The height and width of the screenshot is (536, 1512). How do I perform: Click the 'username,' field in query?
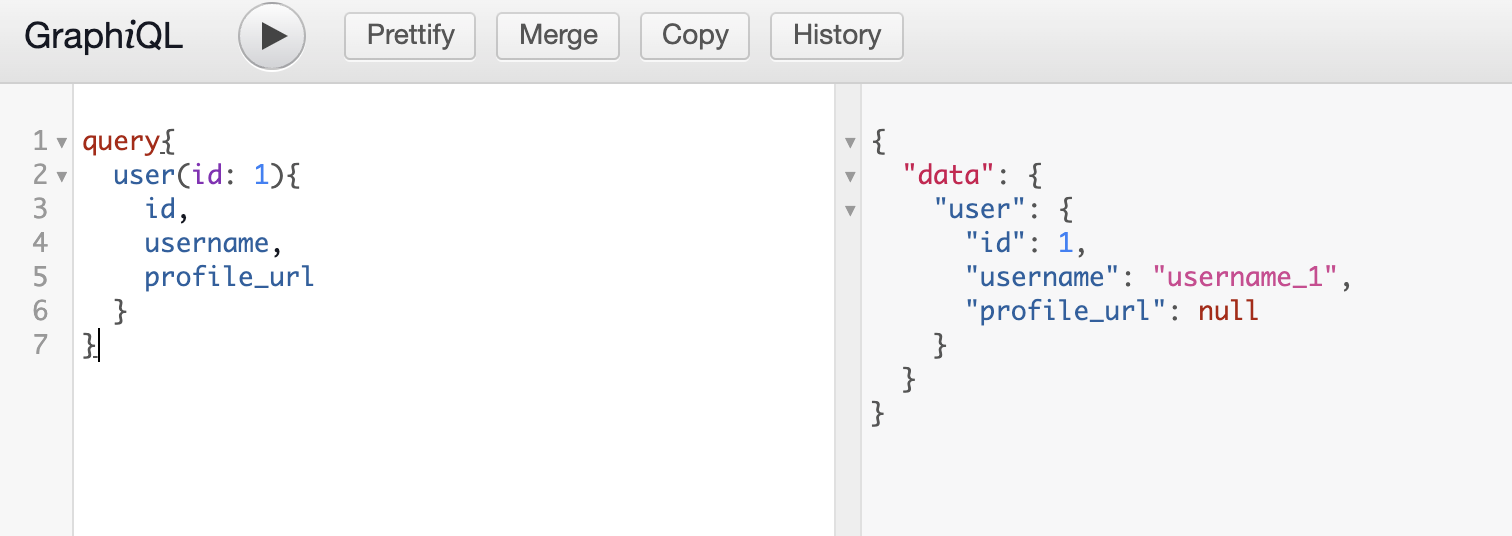pos(214,243)
